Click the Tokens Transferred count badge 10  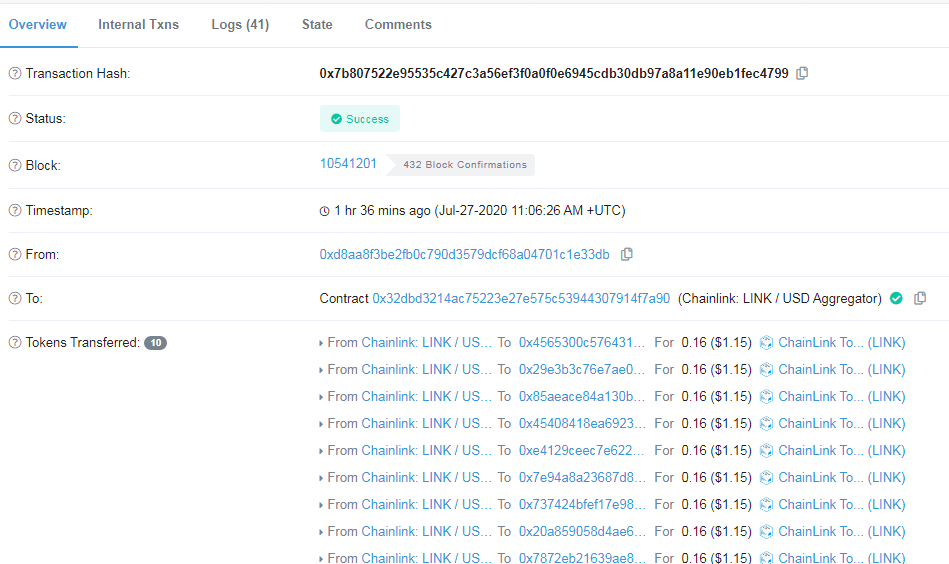156,343
